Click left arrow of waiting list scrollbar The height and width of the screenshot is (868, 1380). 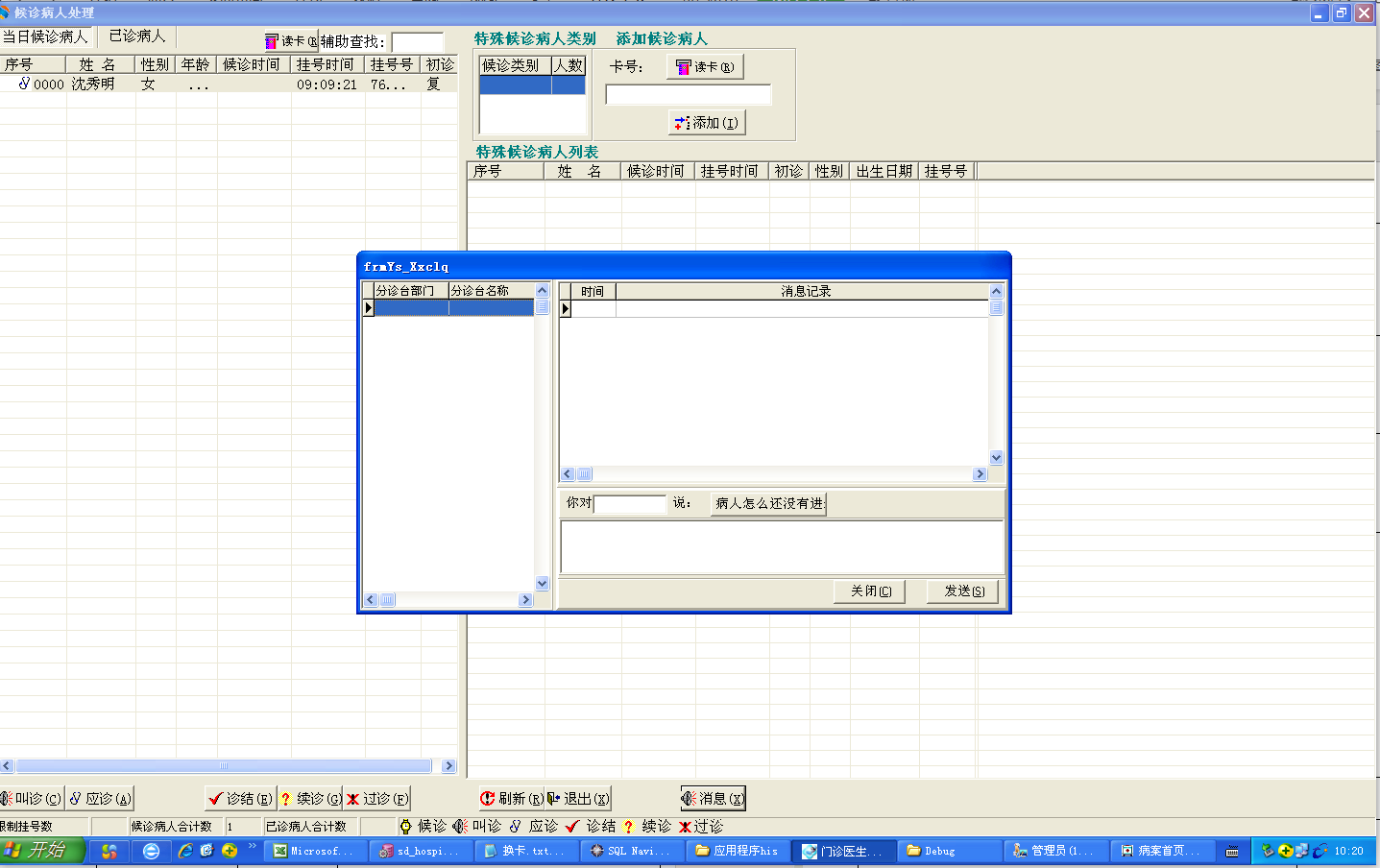click(x=7, y=766)
